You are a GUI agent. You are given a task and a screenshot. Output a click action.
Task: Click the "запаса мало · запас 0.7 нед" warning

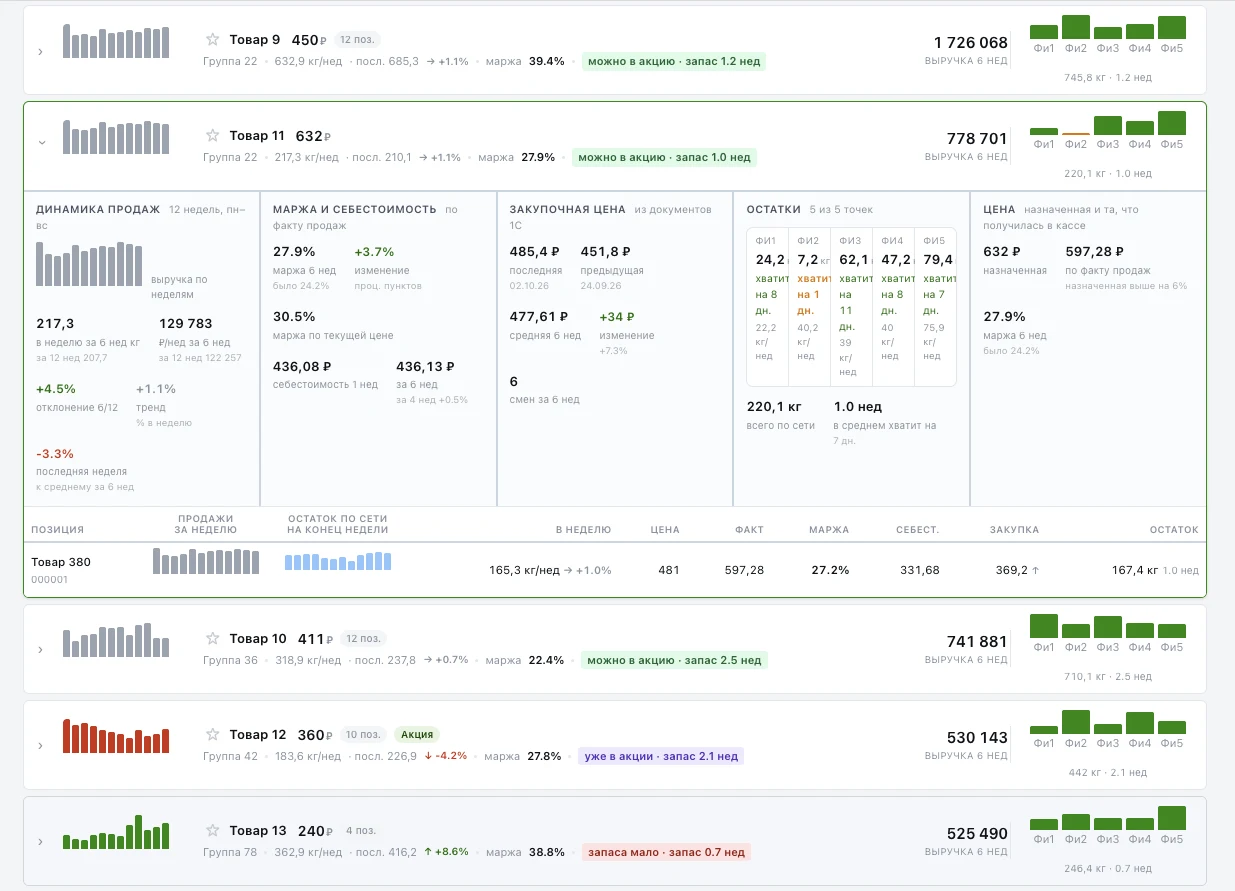coord(666,852)
